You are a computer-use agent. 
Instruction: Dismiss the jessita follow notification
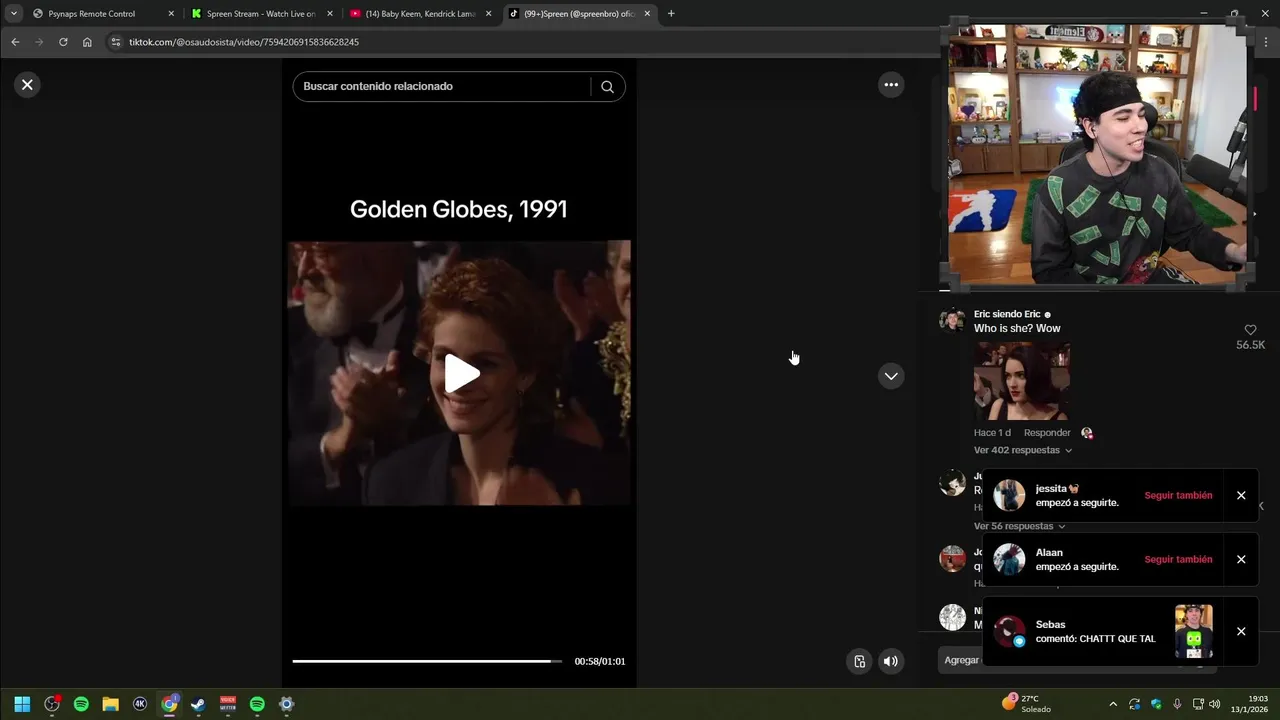(1241, 495)
